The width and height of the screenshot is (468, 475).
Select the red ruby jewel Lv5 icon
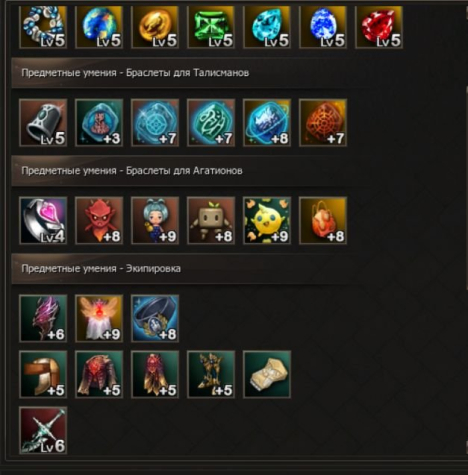click(x=379, y=27)
